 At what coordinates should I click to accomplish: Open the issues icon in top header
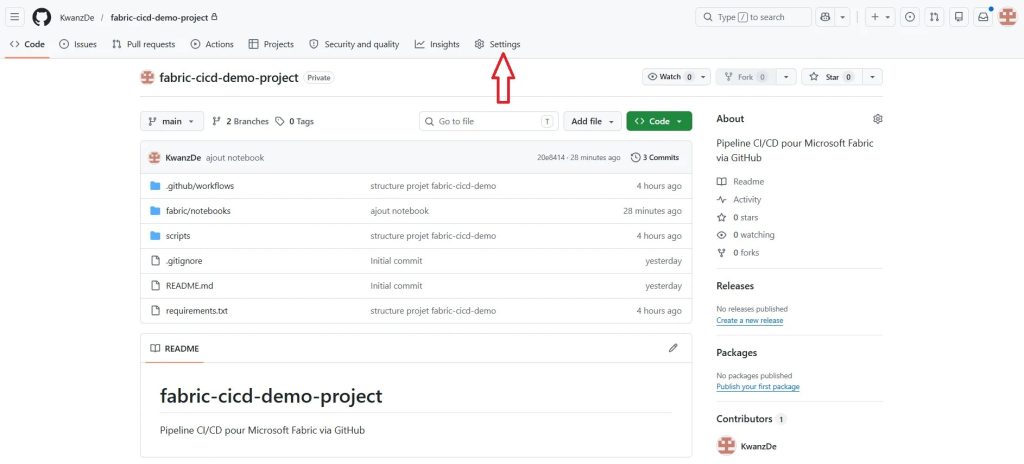point(910,17)
